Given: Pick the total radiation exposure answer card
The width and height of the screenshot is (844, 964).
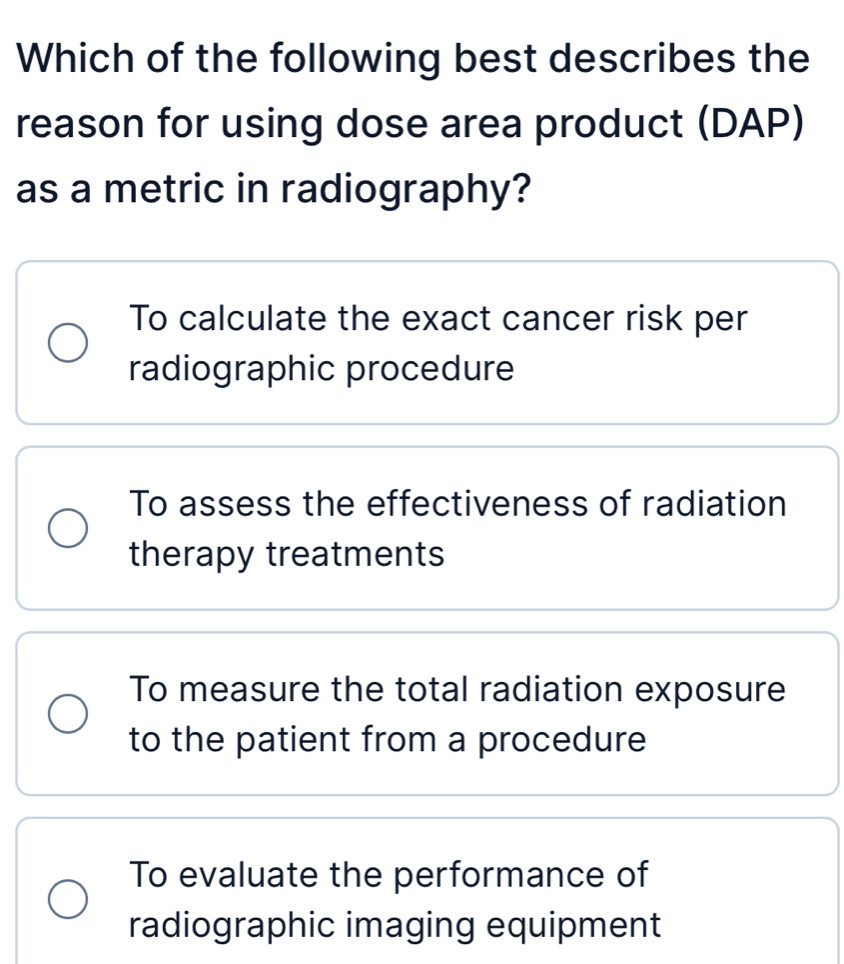Looking at the screenshot, I should coord(420,713).
